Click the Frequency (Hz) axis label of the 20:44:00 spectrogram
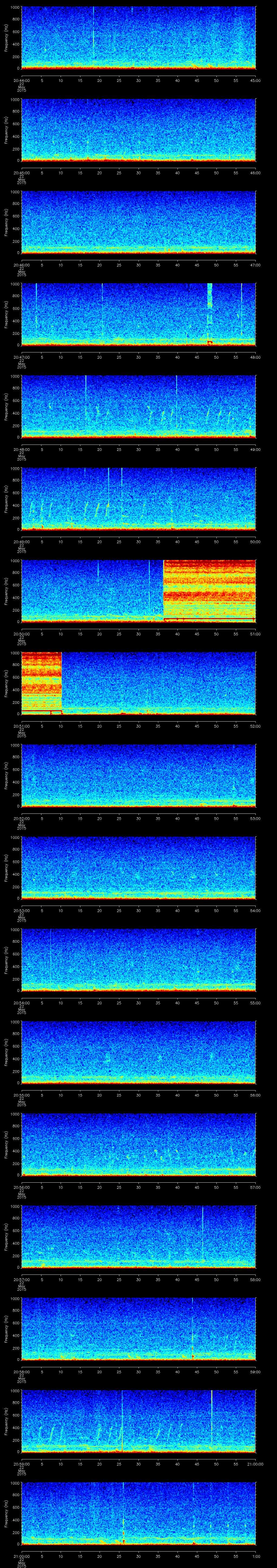Viewport: 277px width, 1568px height. 7,38
